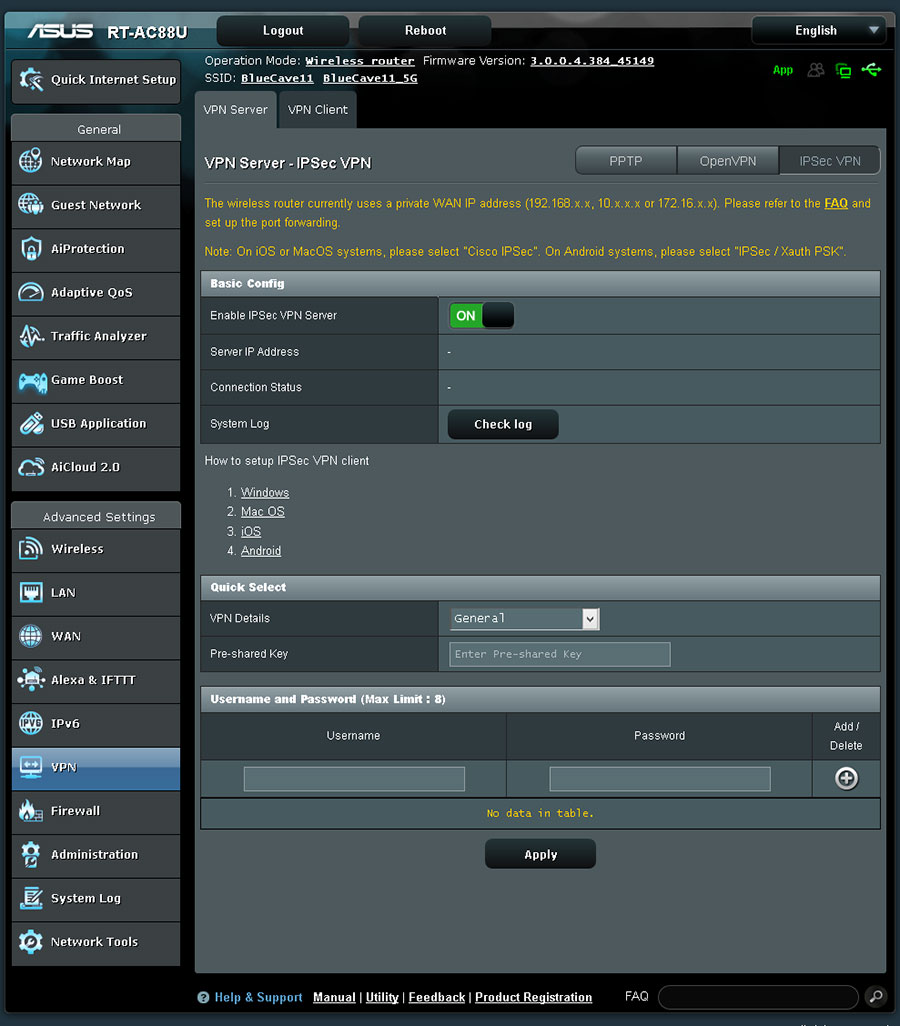The height and width of the screenshot is (1026, 900).
Task: Open the Windows setup guide link
Action: pos(265,493)
